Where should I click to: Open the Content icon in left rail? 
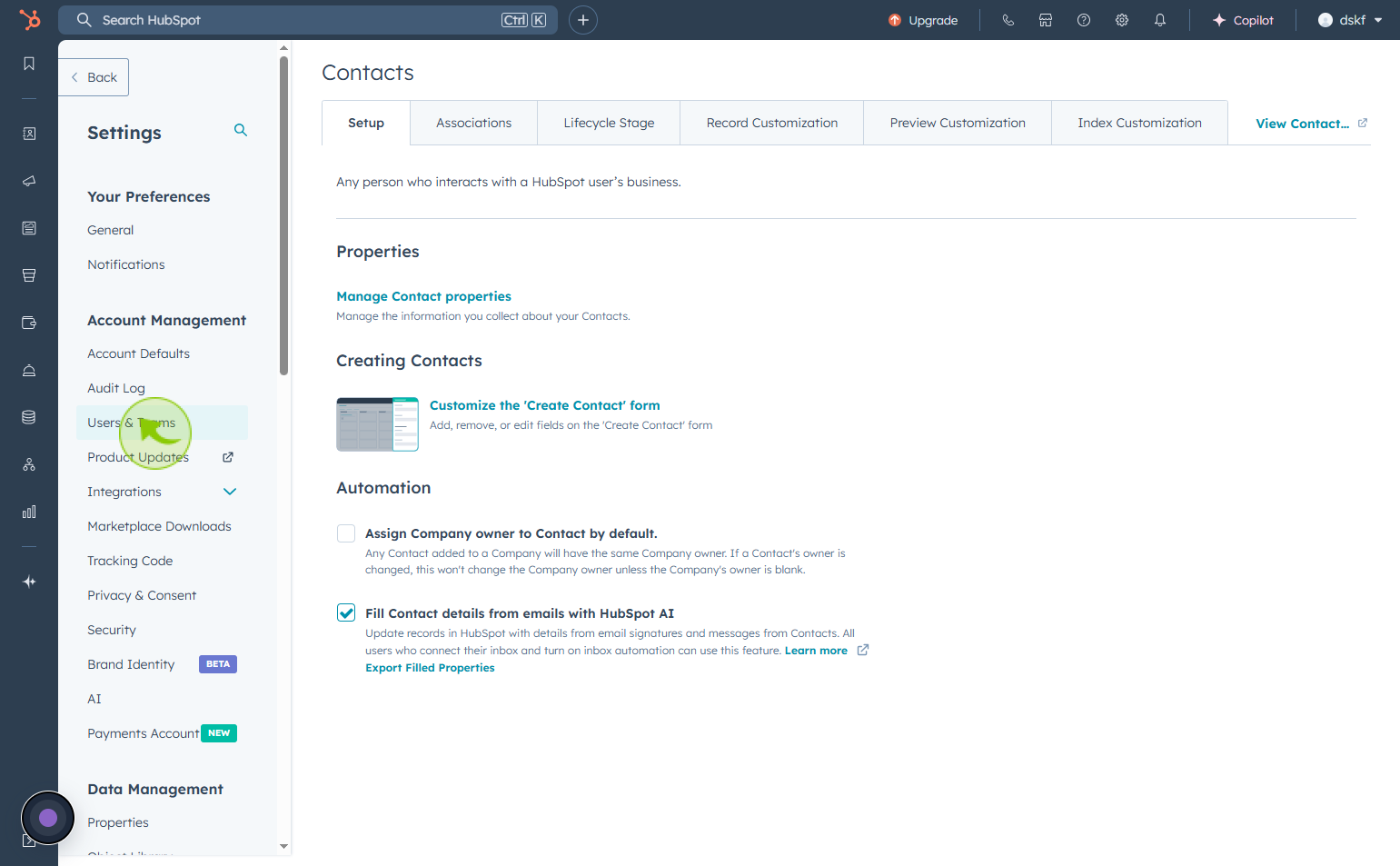29,228
